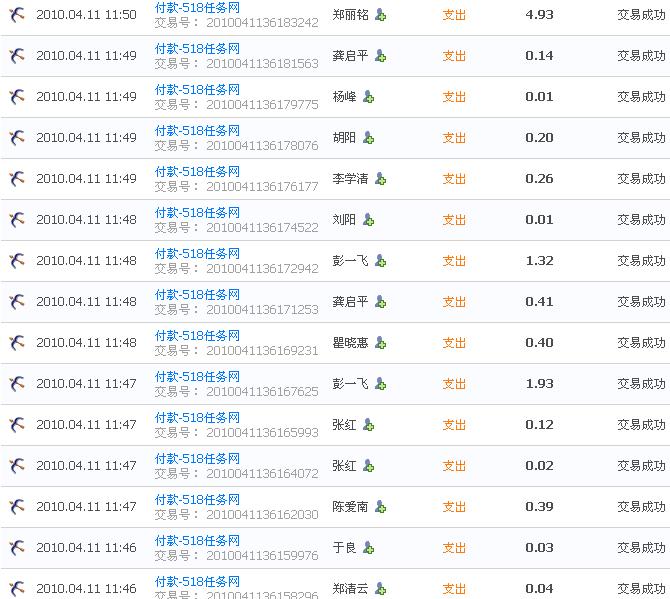Click 交易成功 status in the 0.26 row
670x599 pixels.
pos(640,179)
